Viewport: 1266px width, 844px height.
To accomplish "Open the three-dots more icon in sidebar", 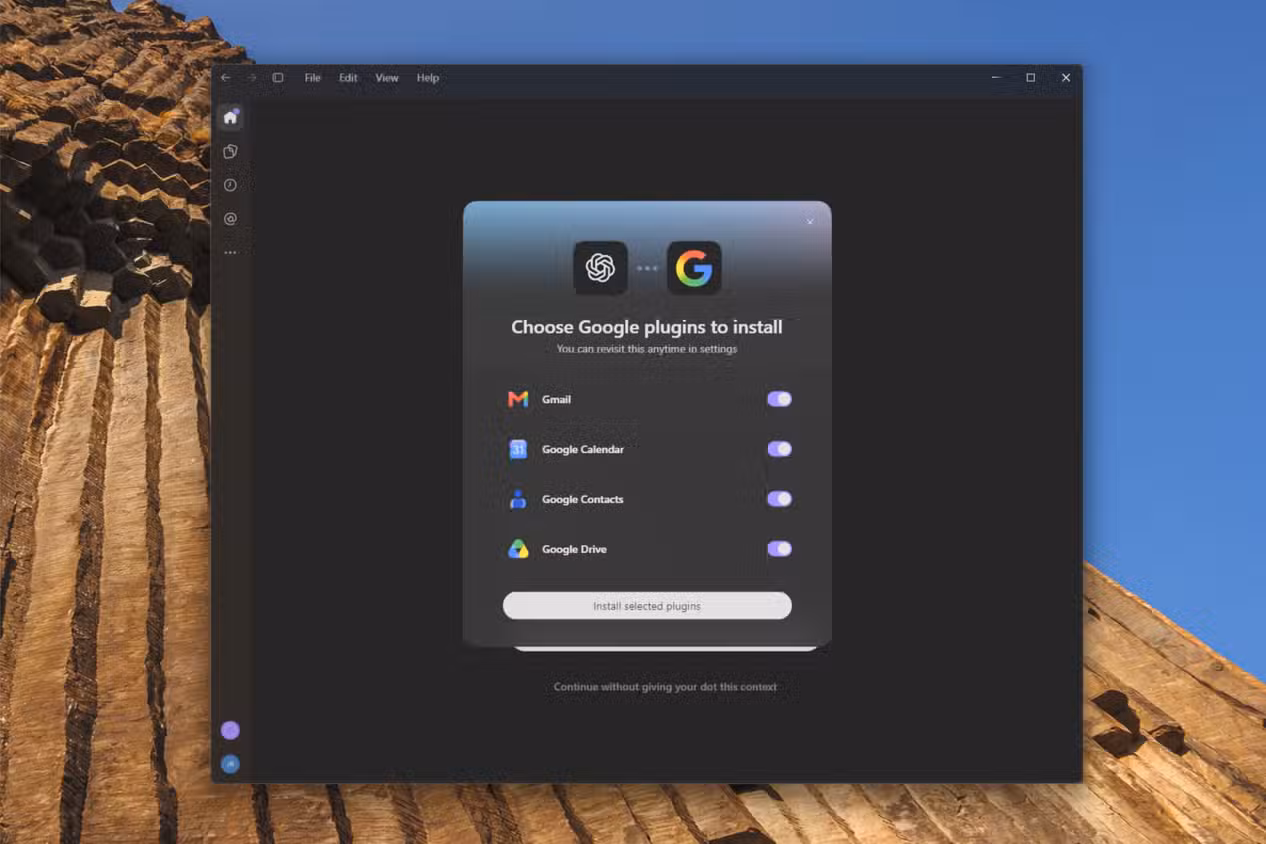I will (x=230, y=253).
